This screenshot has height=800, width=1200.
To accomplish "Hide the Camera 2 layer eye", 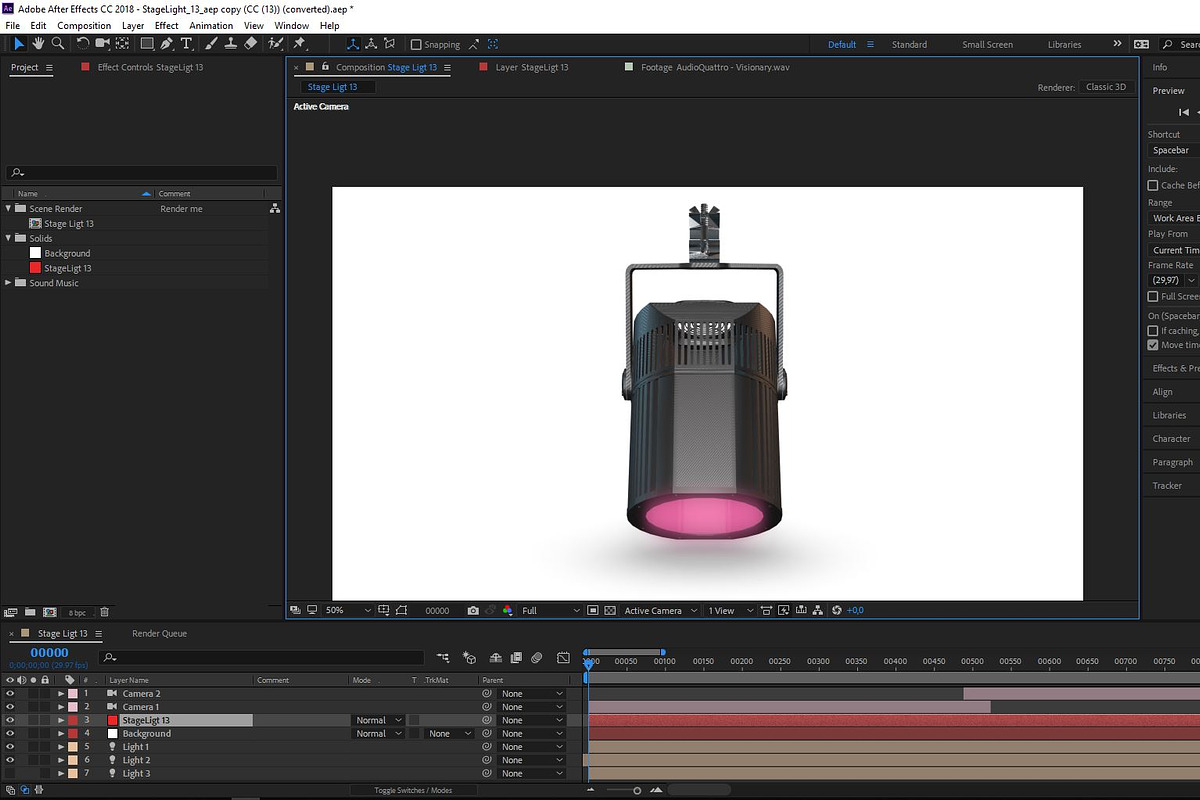I will click(x=10, y=693).
